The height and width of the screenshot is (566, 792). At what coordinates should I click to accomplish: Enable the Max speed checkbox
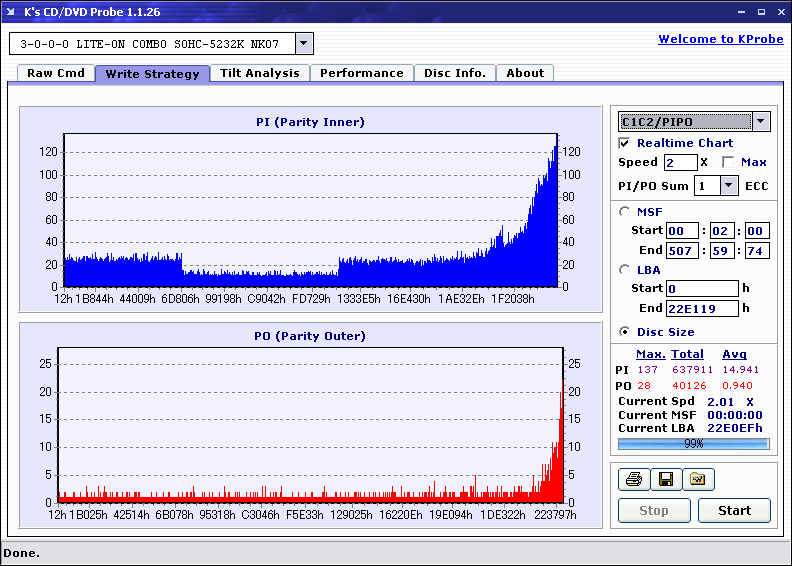(728, 162)
